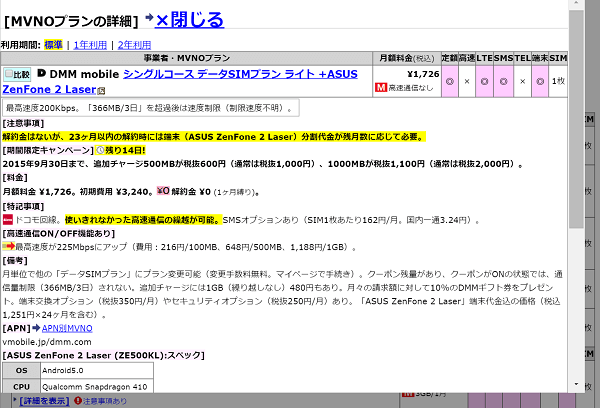600x408 pixels.
Task: Click the 高速 cross mark cell
Action: (467, 81)
